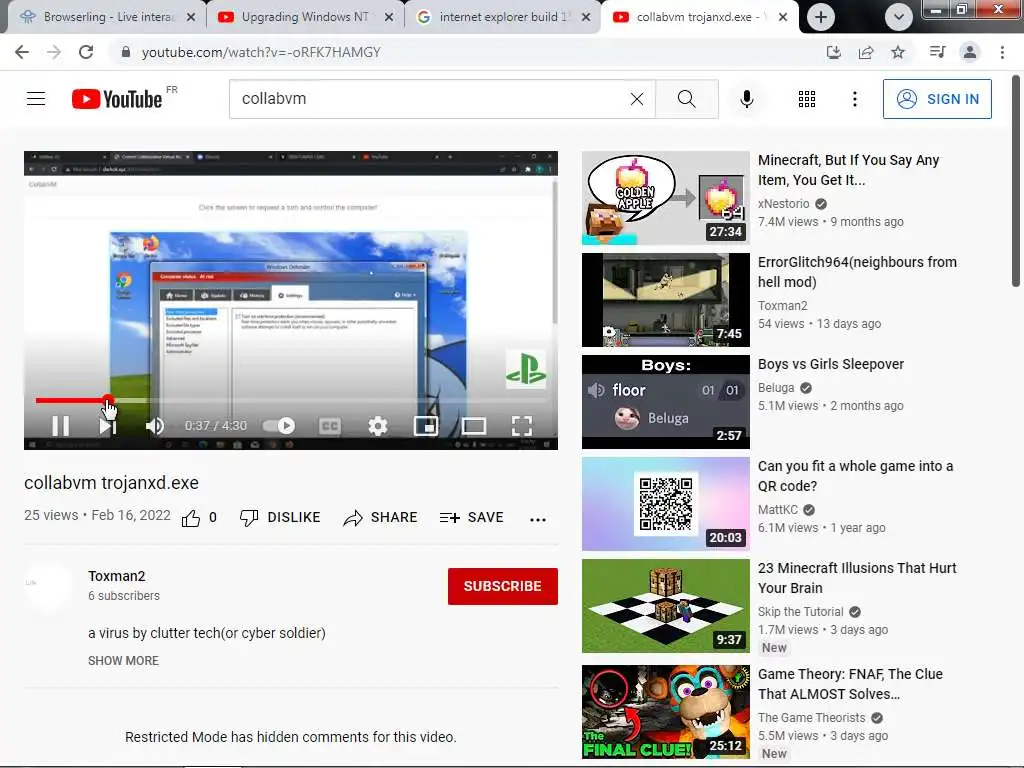Open the YouTube hamburger guide menu
Screen dimensions: 1024x768
click(36, 99)
